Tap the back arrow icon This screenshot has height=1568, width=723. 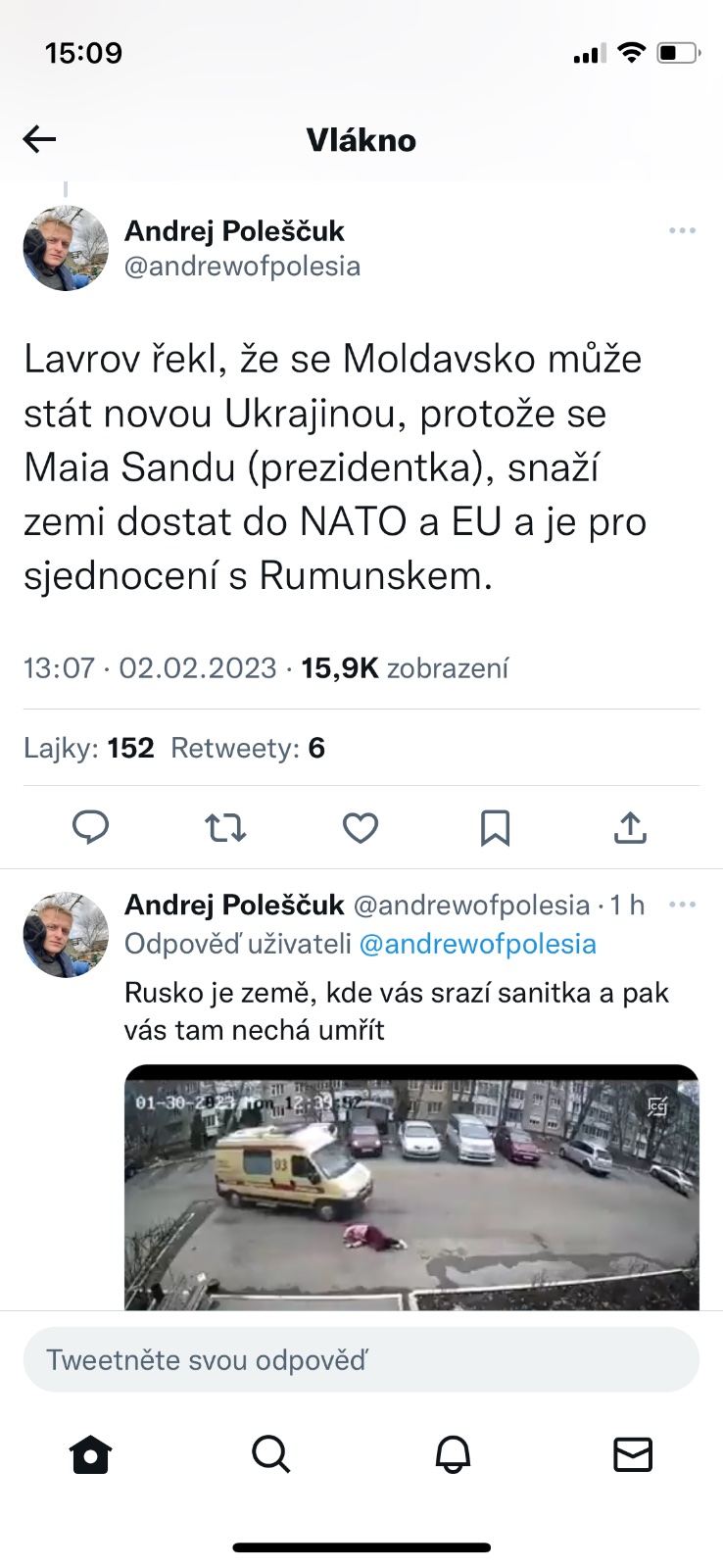coord(39,140)
